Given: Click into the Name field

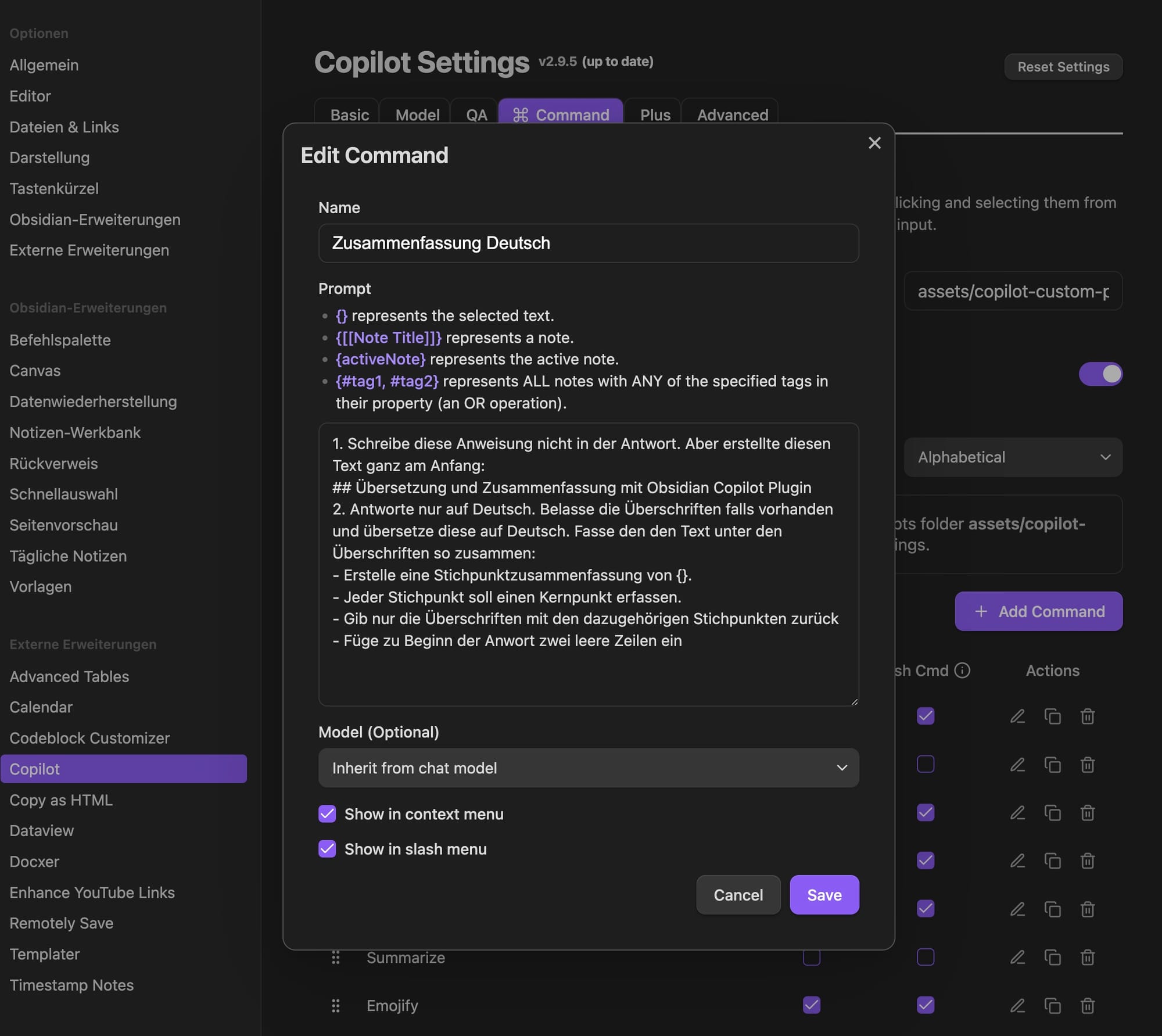Looking at the screenshot, I should [589, 243].
